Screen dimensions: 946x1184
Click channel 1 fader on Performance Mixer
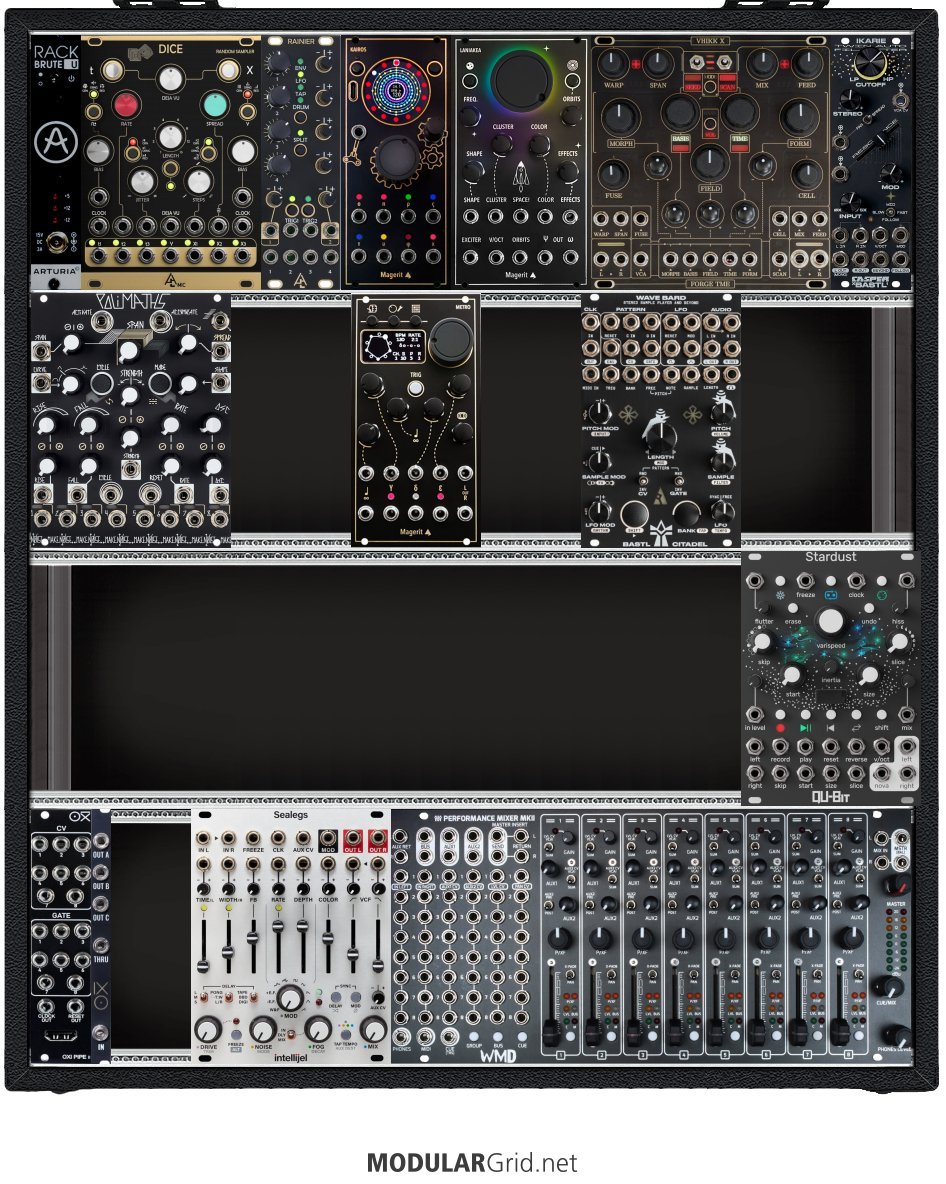click(553, 1034)
